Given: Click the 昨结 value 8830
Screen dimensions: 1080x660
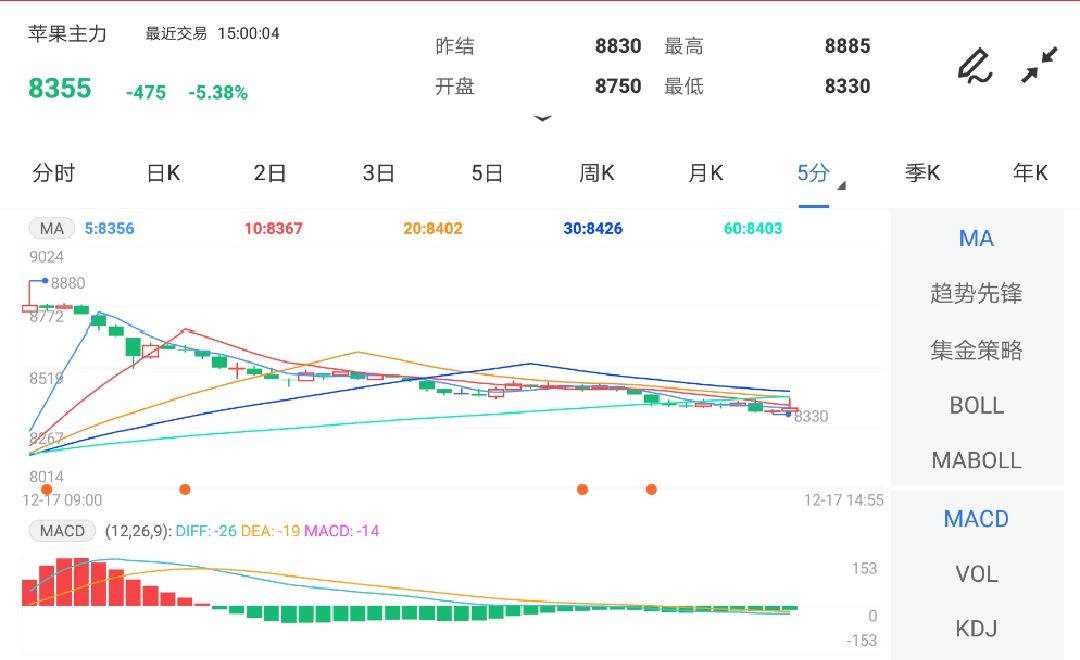Looking at the screenshot, I should [x=618, y=46].
